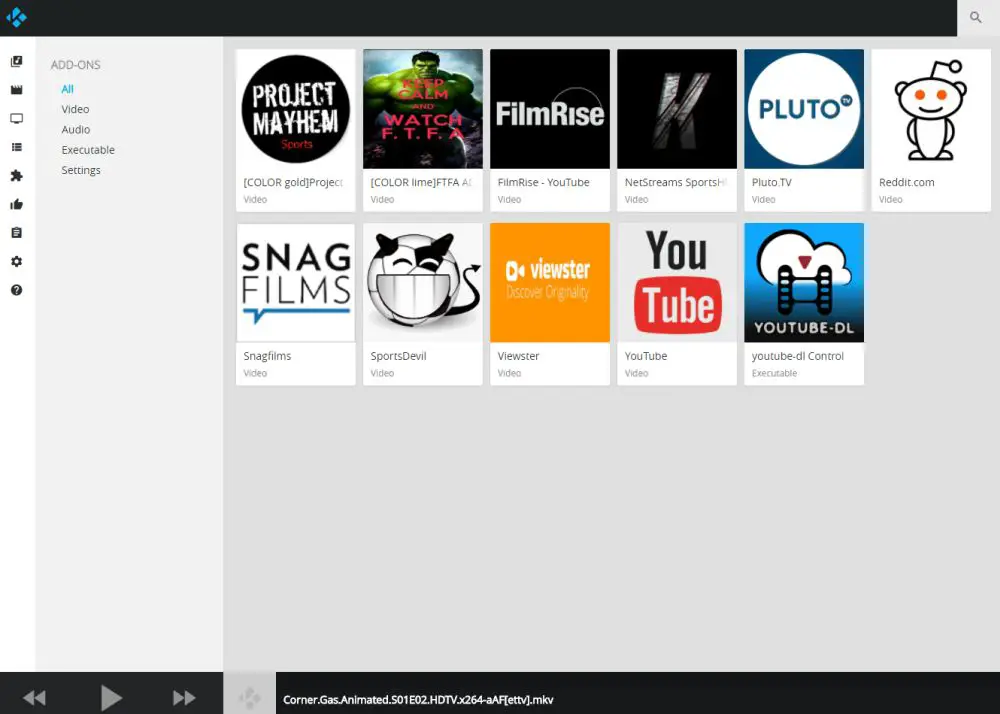Select the Video add-ons filter
1000x714 pixels.
point(75,109)
